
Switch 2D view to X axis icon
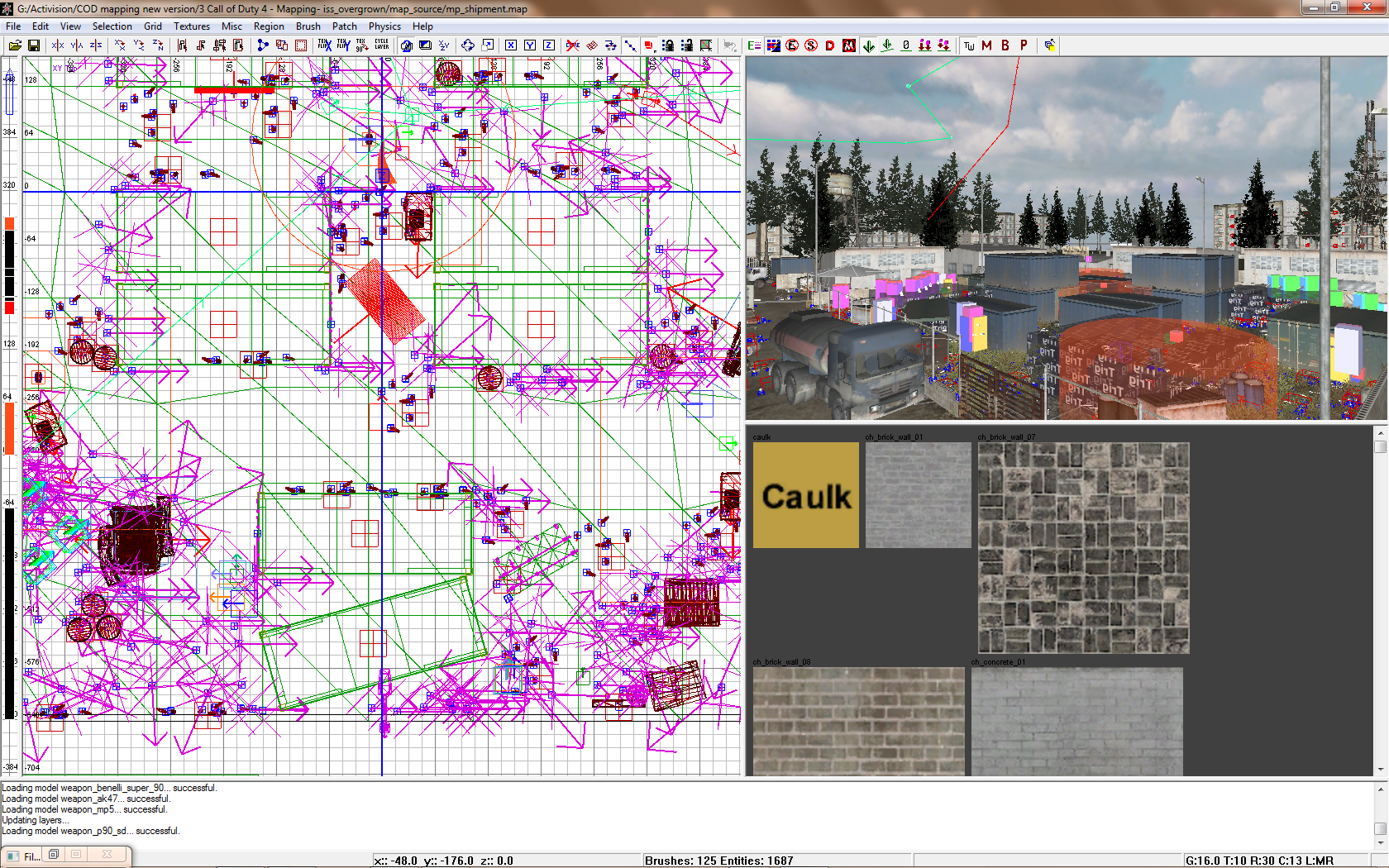(511, 45)
